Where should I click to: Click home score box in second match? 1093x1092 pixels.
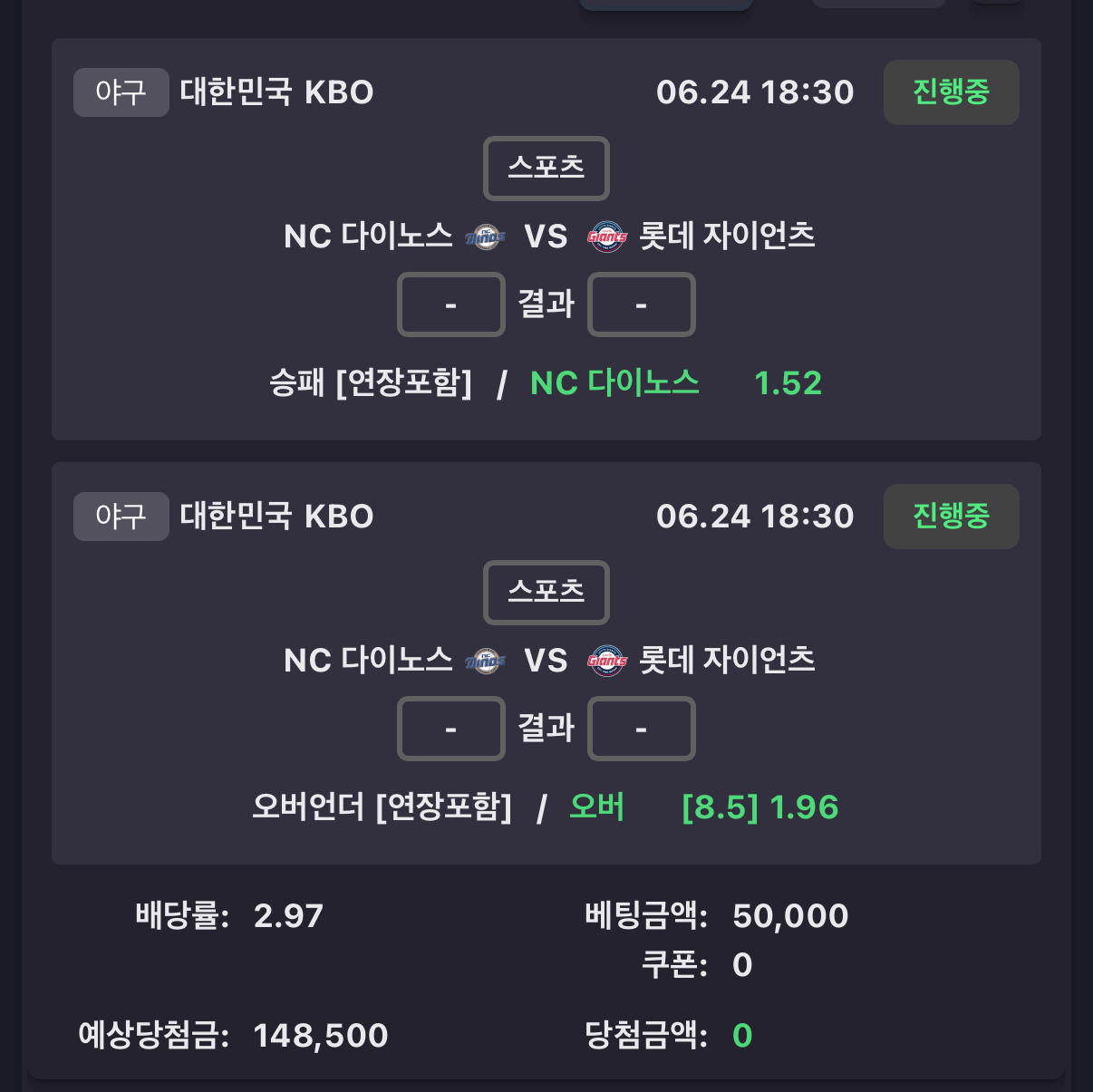pyautogui.click(x=451, y=729)
